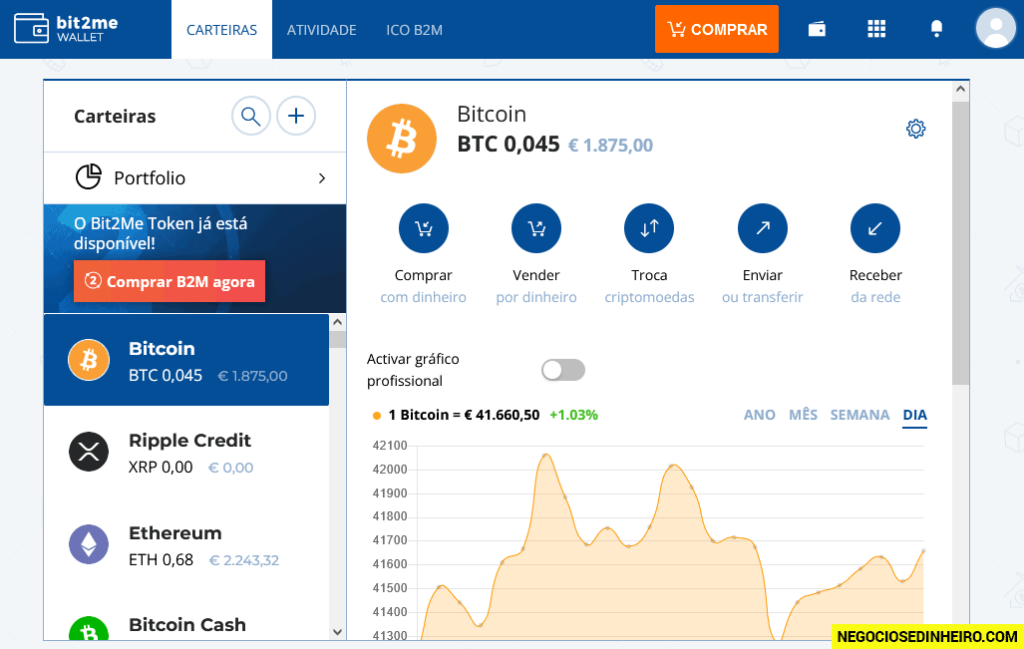1024x649 pixels.
Task: Click the +1.03% change value
Action: pyautogui.click(x=573, y=415)
